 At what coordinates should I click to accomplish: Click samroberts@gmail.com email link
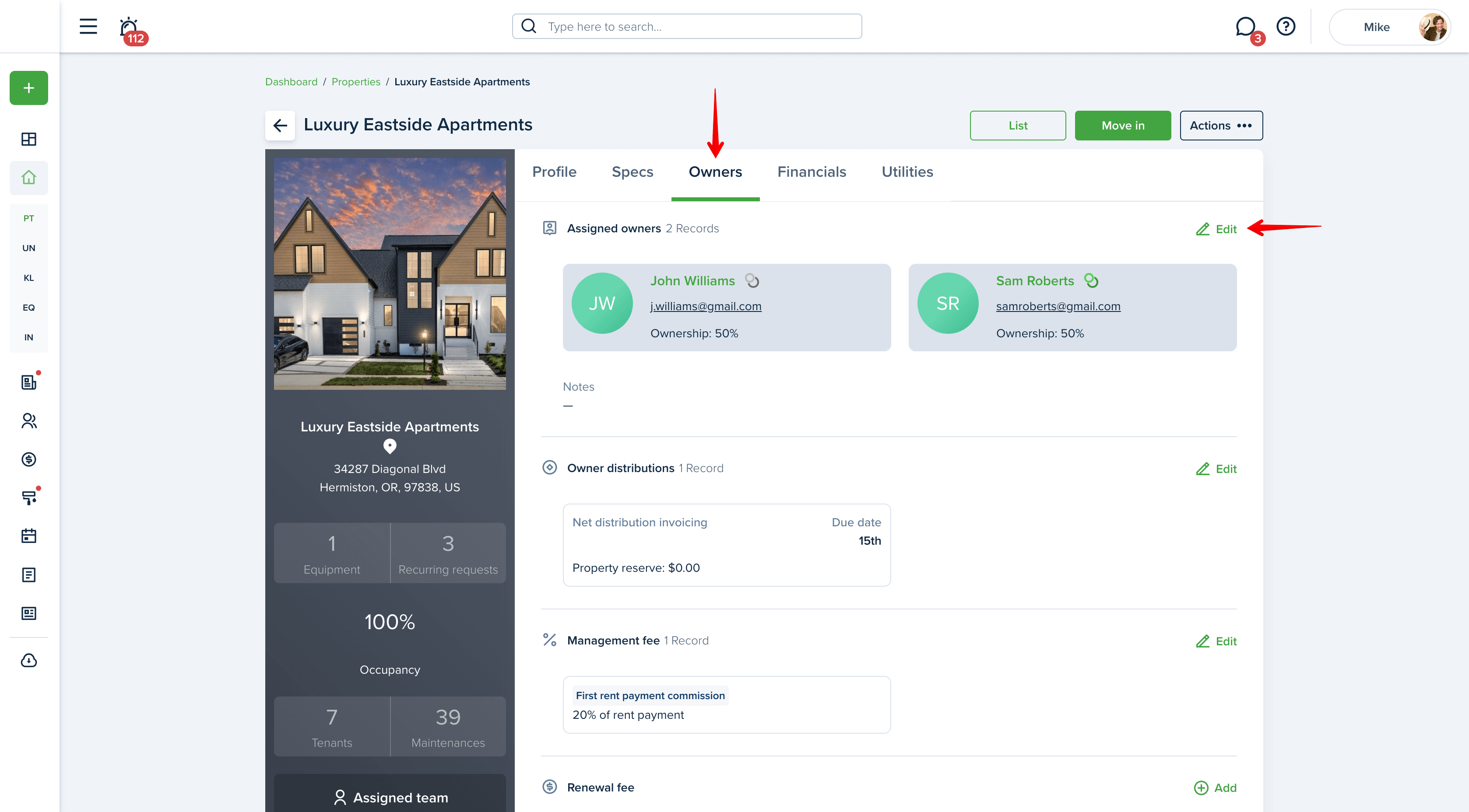(1058, 307)
